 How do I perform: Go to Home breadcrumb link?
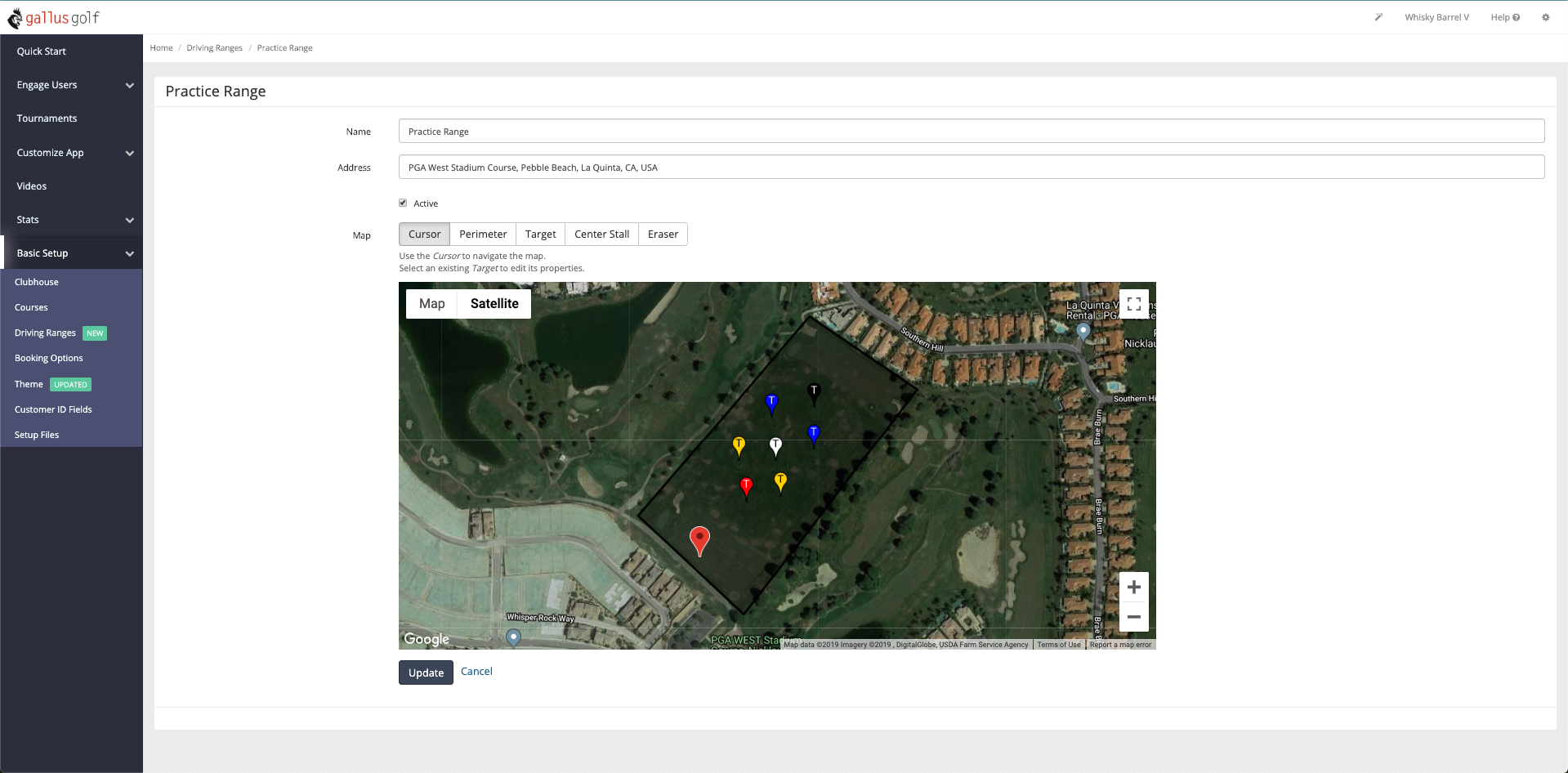(x=161, y=48)
